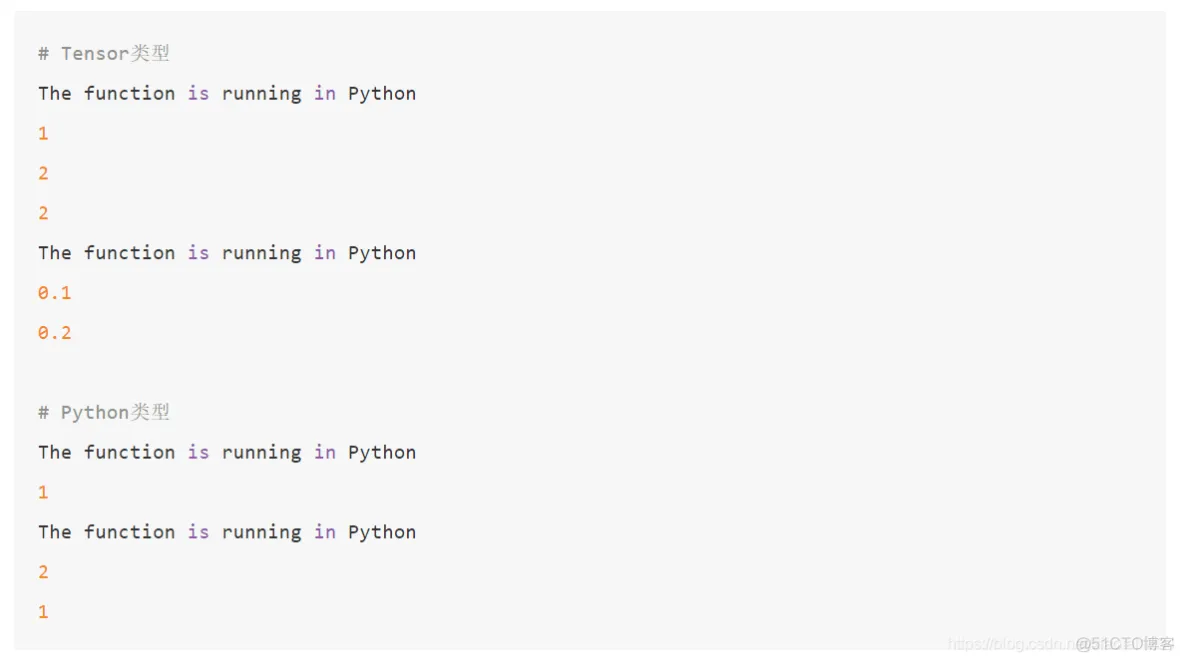Click the first 'The function is running' line
The width and height of the screenshot is (1184, 662).
pos(227,94)
